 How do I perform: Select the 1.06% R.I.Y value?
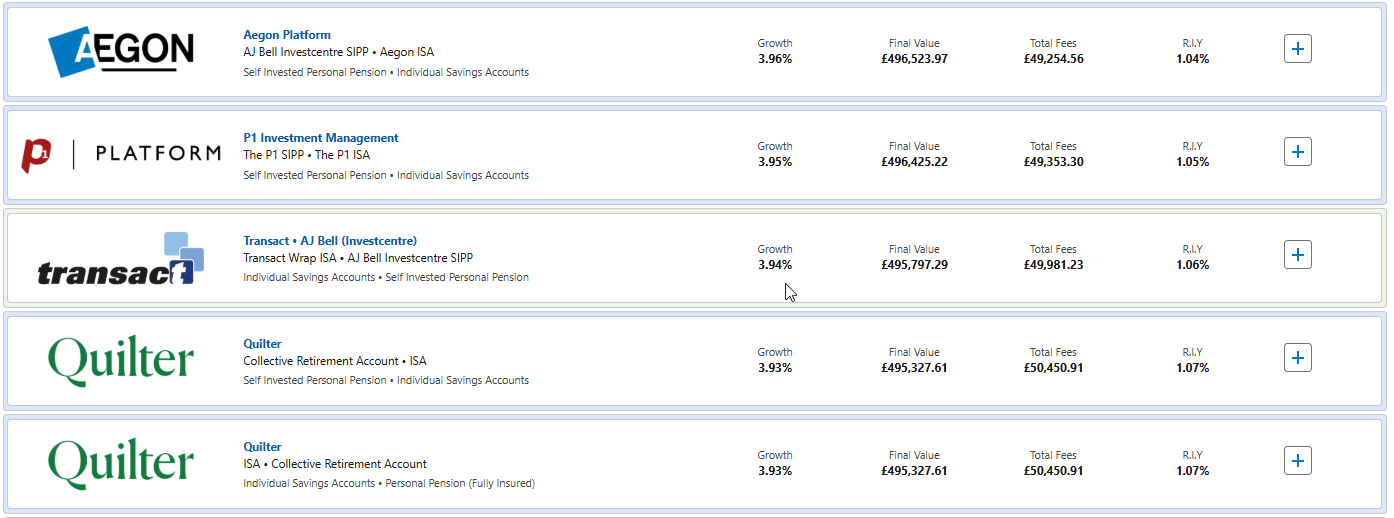tap(1192, 265)
